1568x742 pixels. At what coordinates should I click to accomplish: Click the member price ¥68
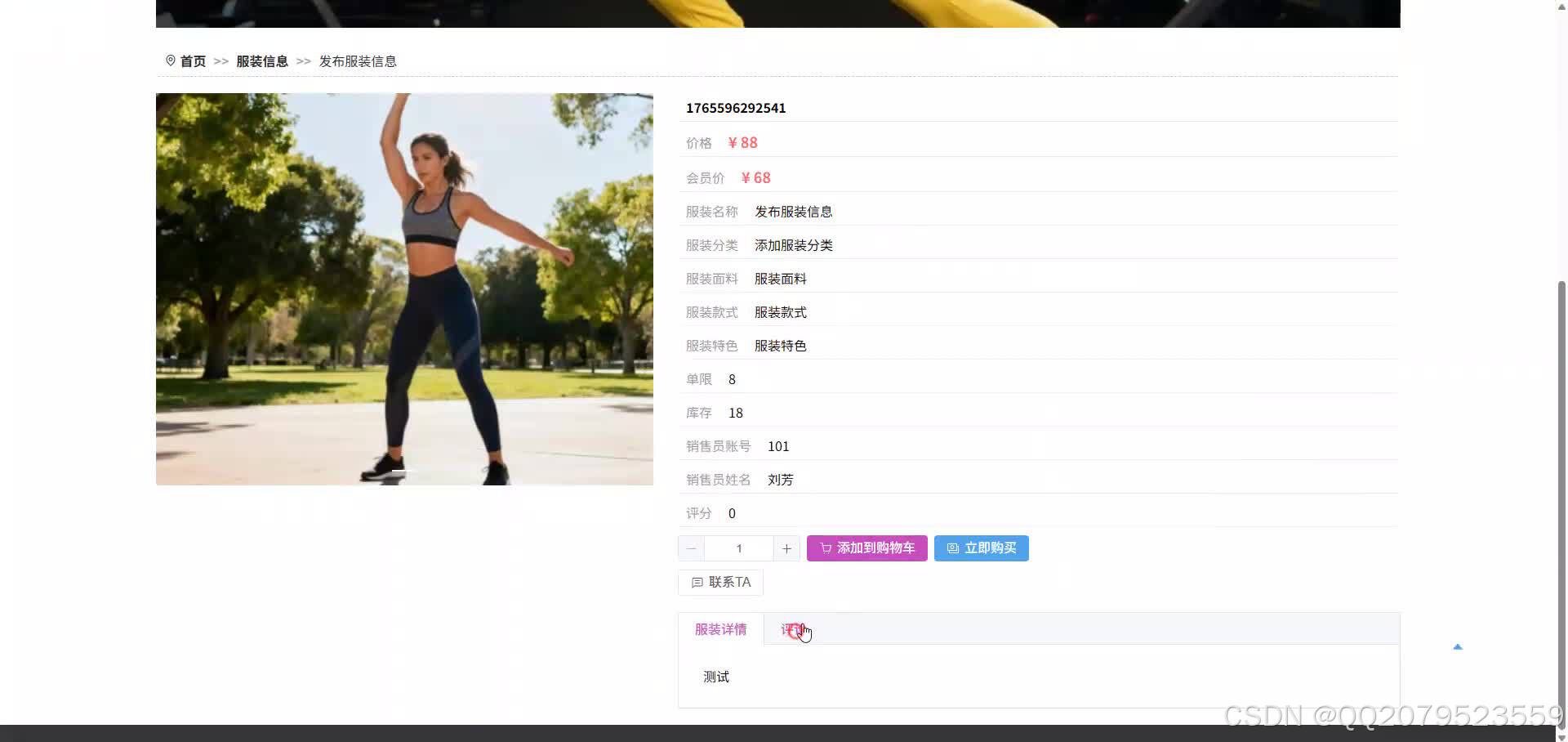[756, 178]
